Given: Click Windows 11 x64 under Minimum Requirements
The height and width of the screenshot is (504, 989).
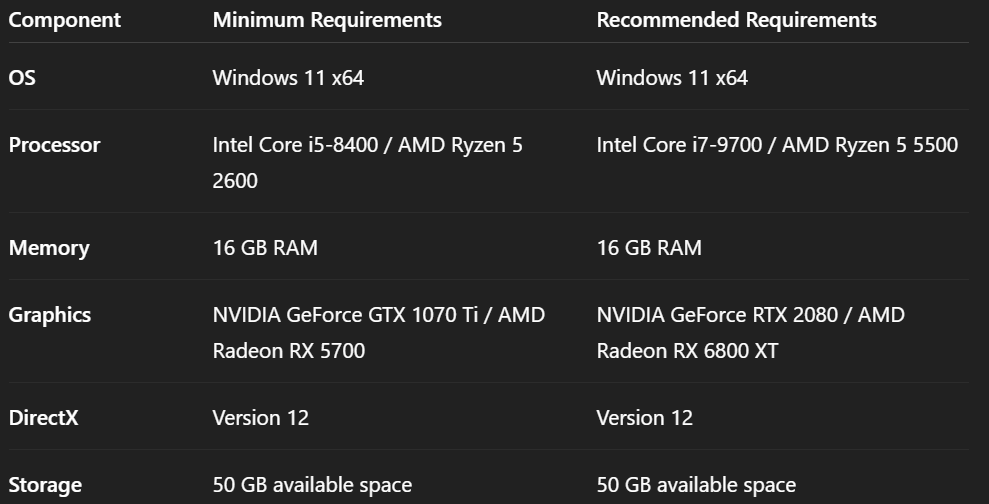Looking at the screenshot, I should [288, 77].
